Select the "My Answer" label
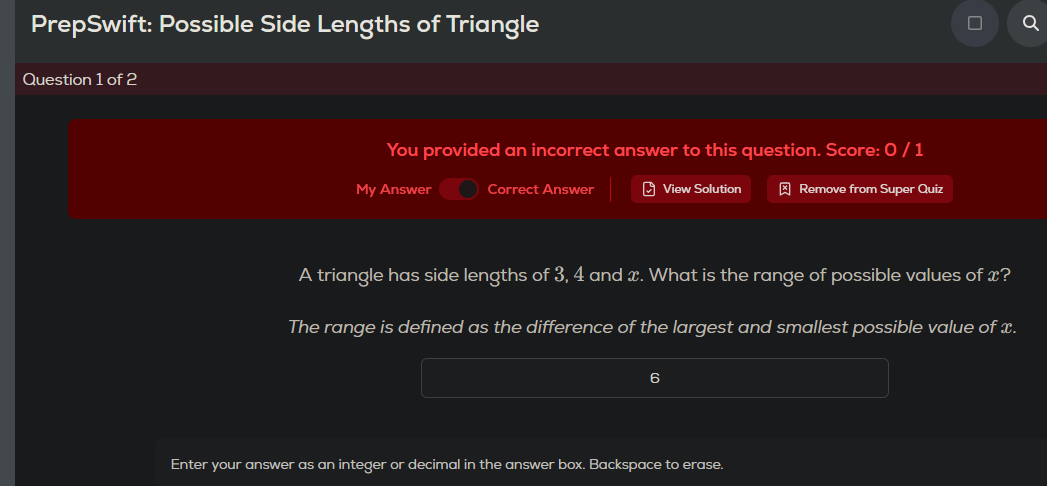Image resolution: width=1047 pixels, height=486 pixels. pos(393,189)
